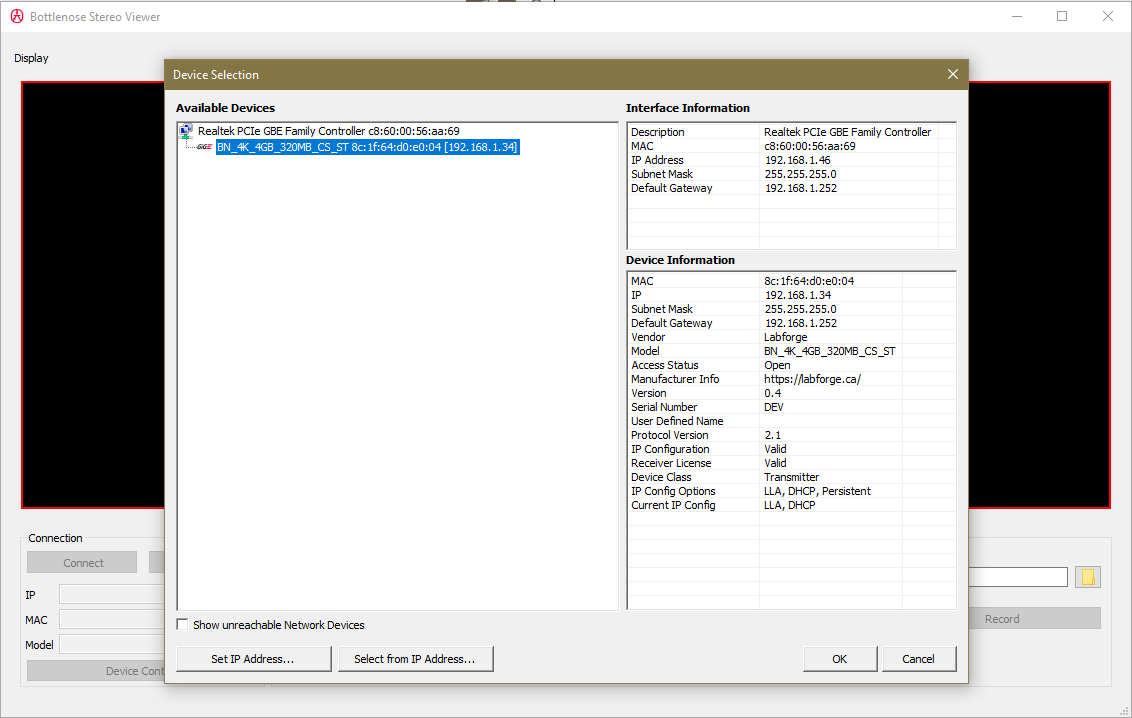Click the Device Class value Transmitter
The width and height of the screenshot is (1132, 718).
tap(791, 477)
